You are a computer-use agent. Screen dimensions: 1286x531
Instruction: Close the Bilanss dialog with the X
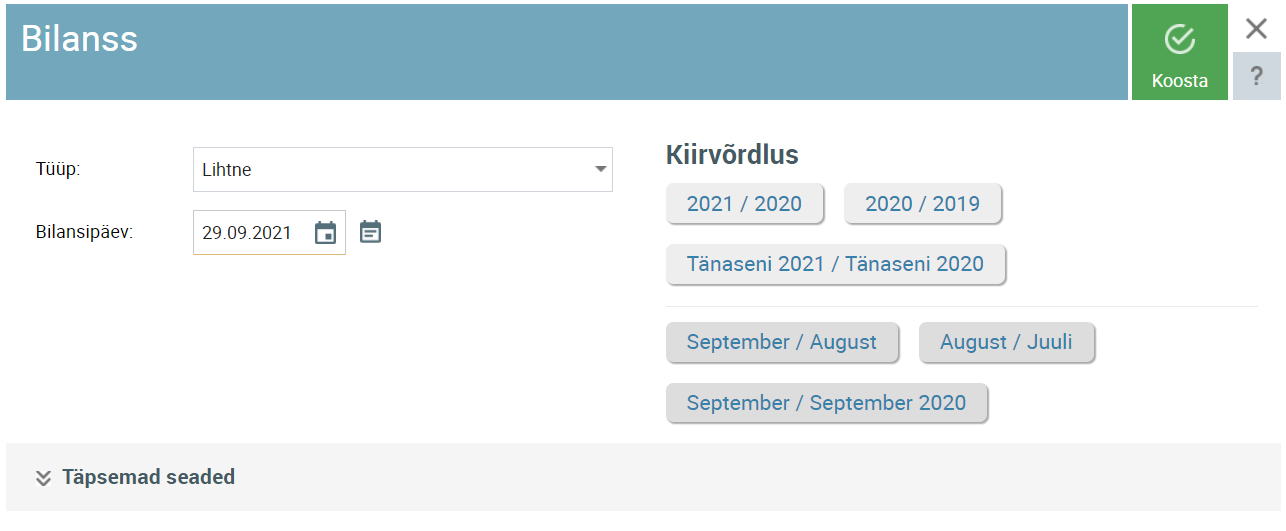pyautogui.click(x=1257, y=29)
